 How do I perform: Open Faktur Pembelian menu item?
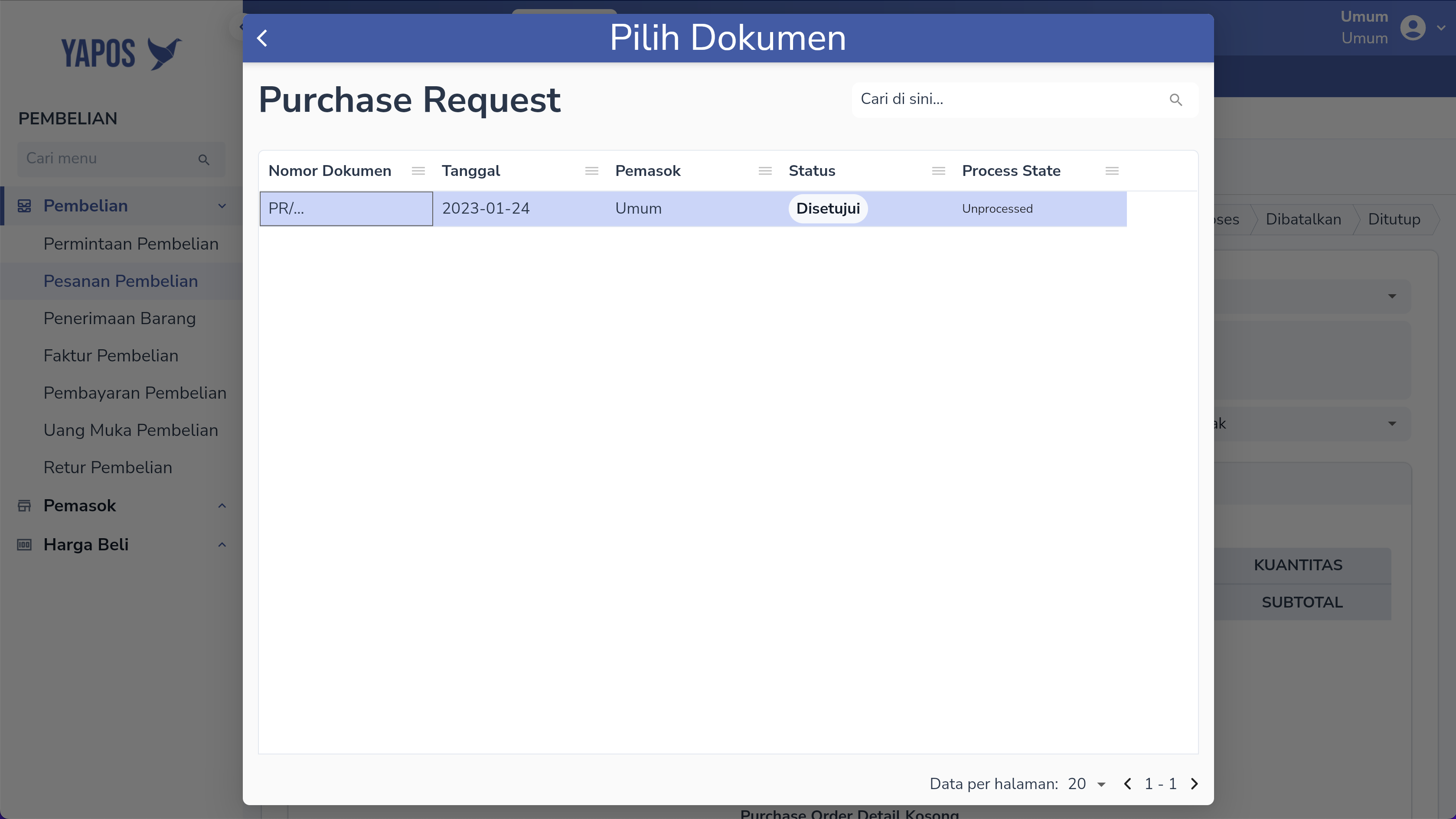pyautogui.click(x=111, y=355)
